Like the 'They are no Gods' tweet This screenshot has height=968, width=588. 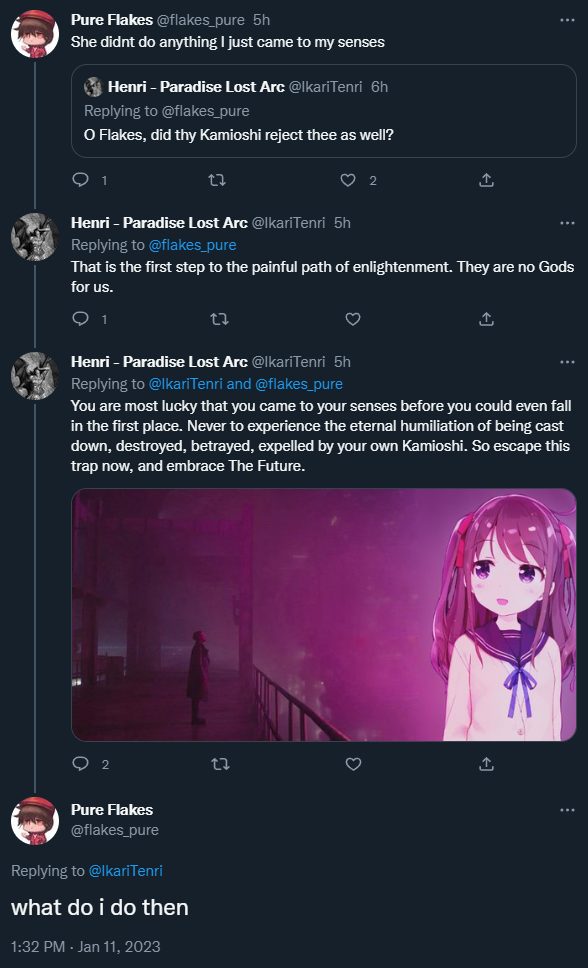tap(353, 319)
